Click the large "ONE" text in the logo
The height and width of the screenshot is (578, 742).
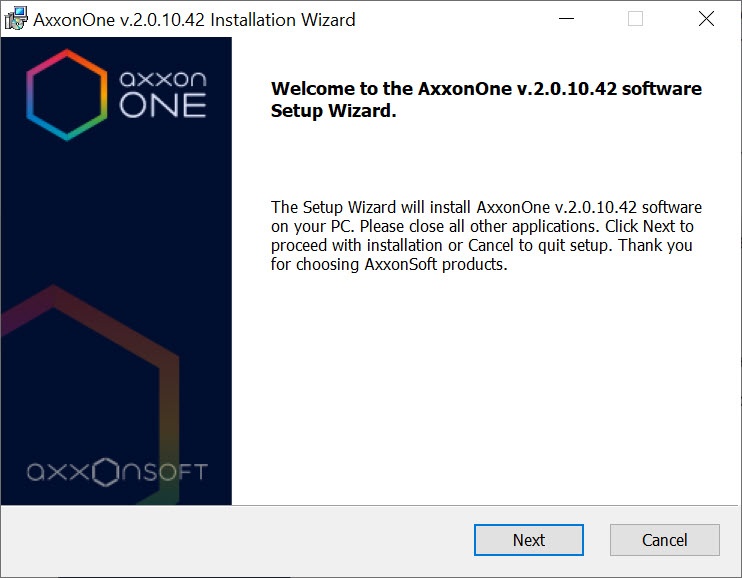point(162,105)
